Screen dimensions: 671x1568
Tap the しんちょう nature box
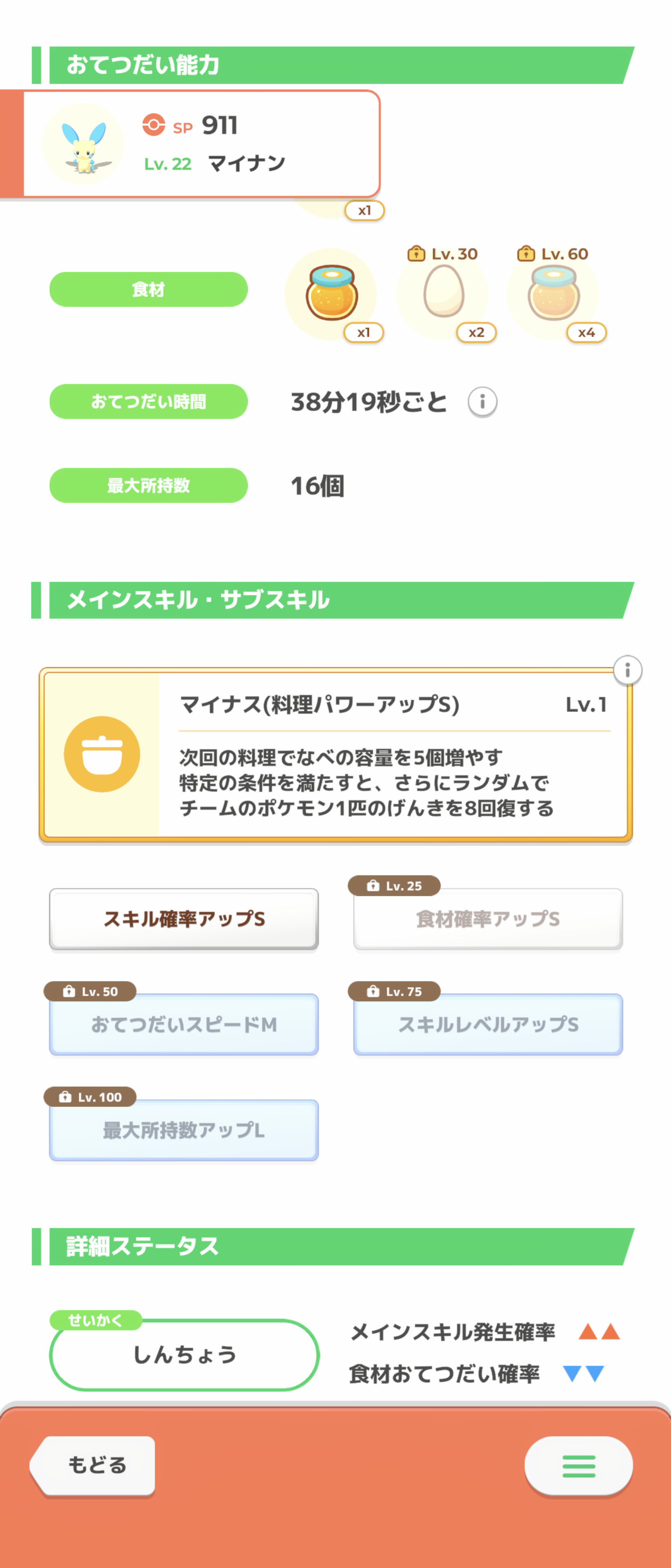coord(184,1355)
